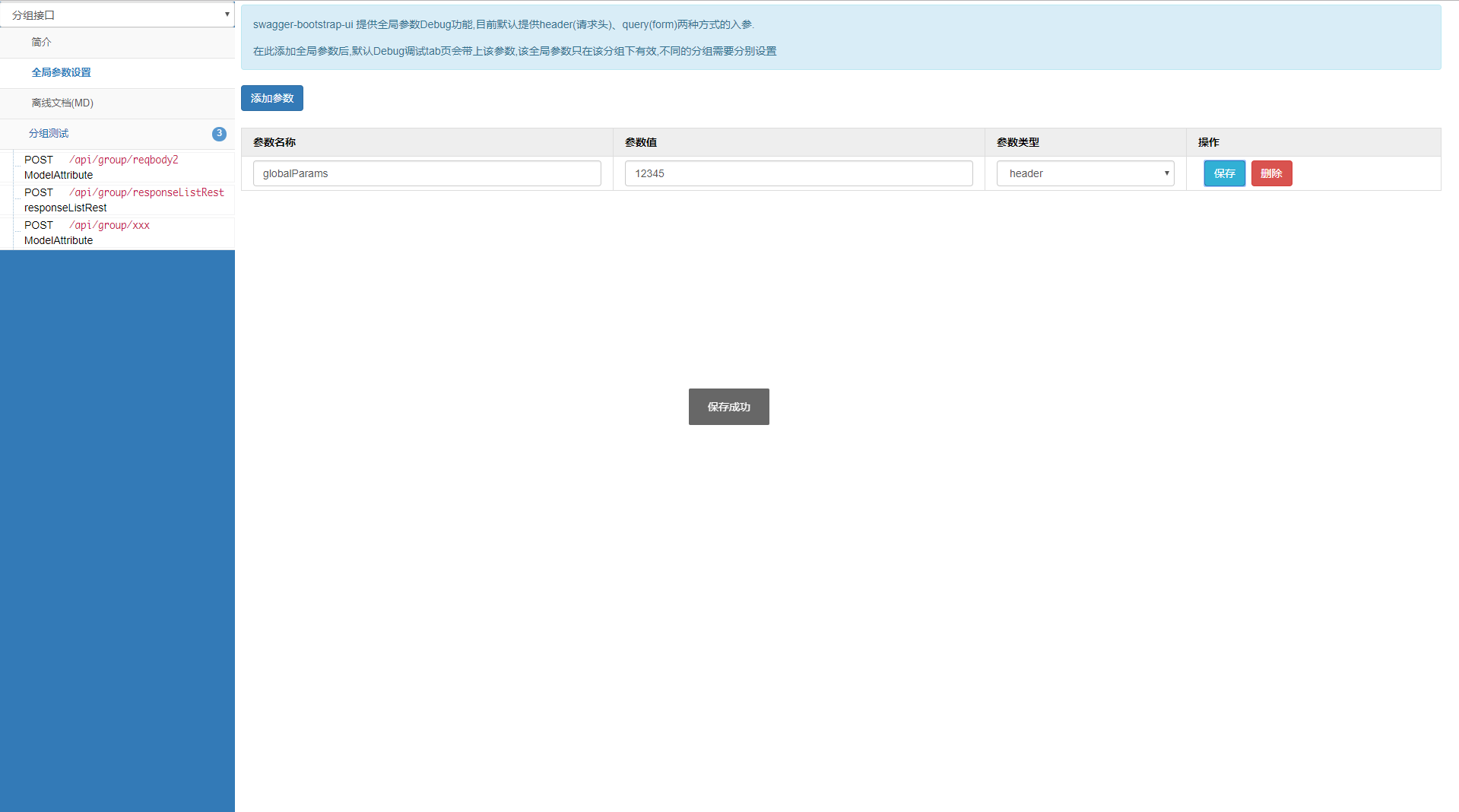The width and height of the screenshot is (1459, 812).
Task: Focus the globalParams name input
Action: tap(427, 173)
